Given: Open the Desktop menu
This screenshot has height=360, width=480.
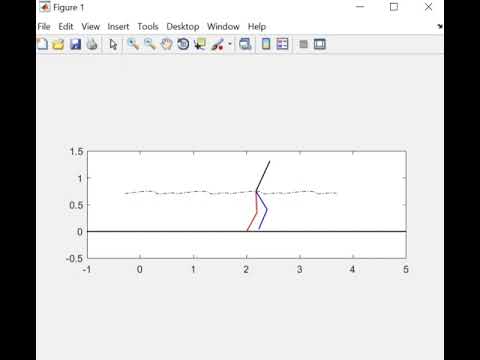Looking at the screenshot, I should pyautogui.click(x=183, y=27).
